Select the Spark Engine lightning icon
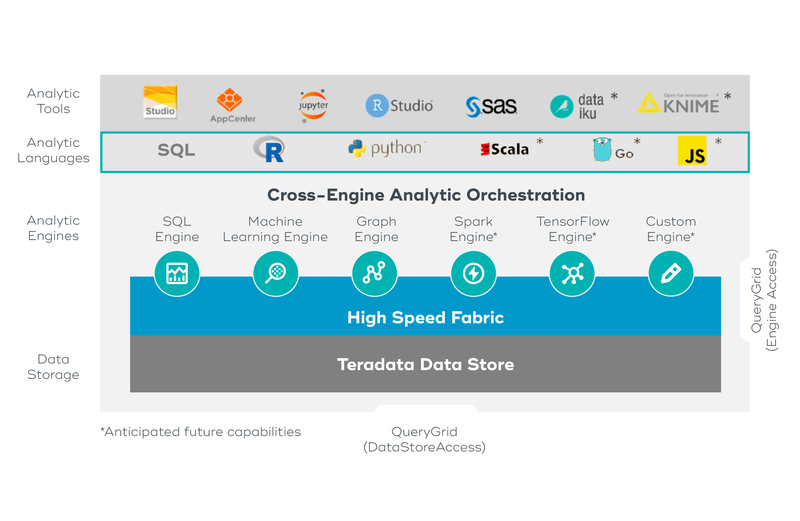This screenshot has width=800, height=521. click(x=474, y=273)
